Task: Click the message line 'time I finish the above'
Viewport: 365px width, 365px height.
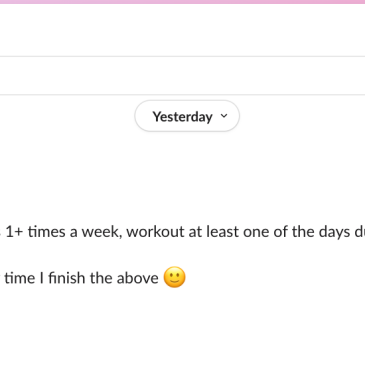Action: tap(81, 278)
